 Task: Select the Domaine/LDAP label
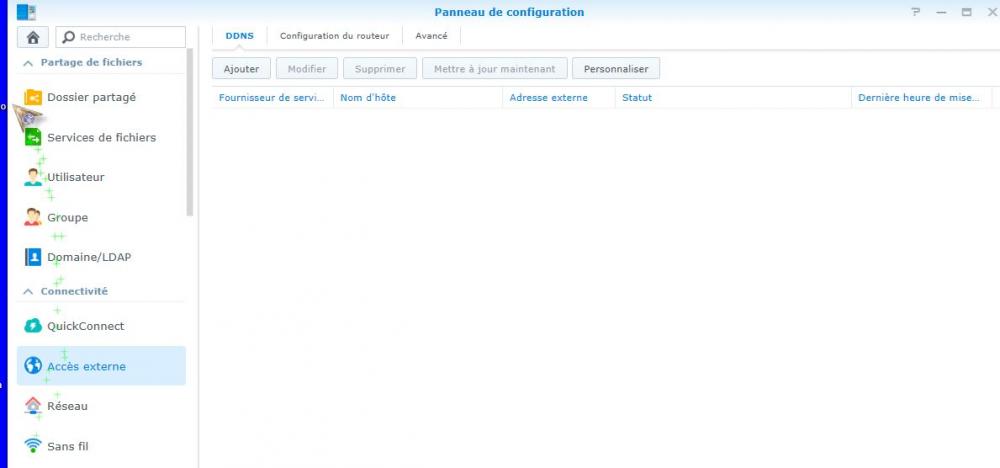coord(89,257)
